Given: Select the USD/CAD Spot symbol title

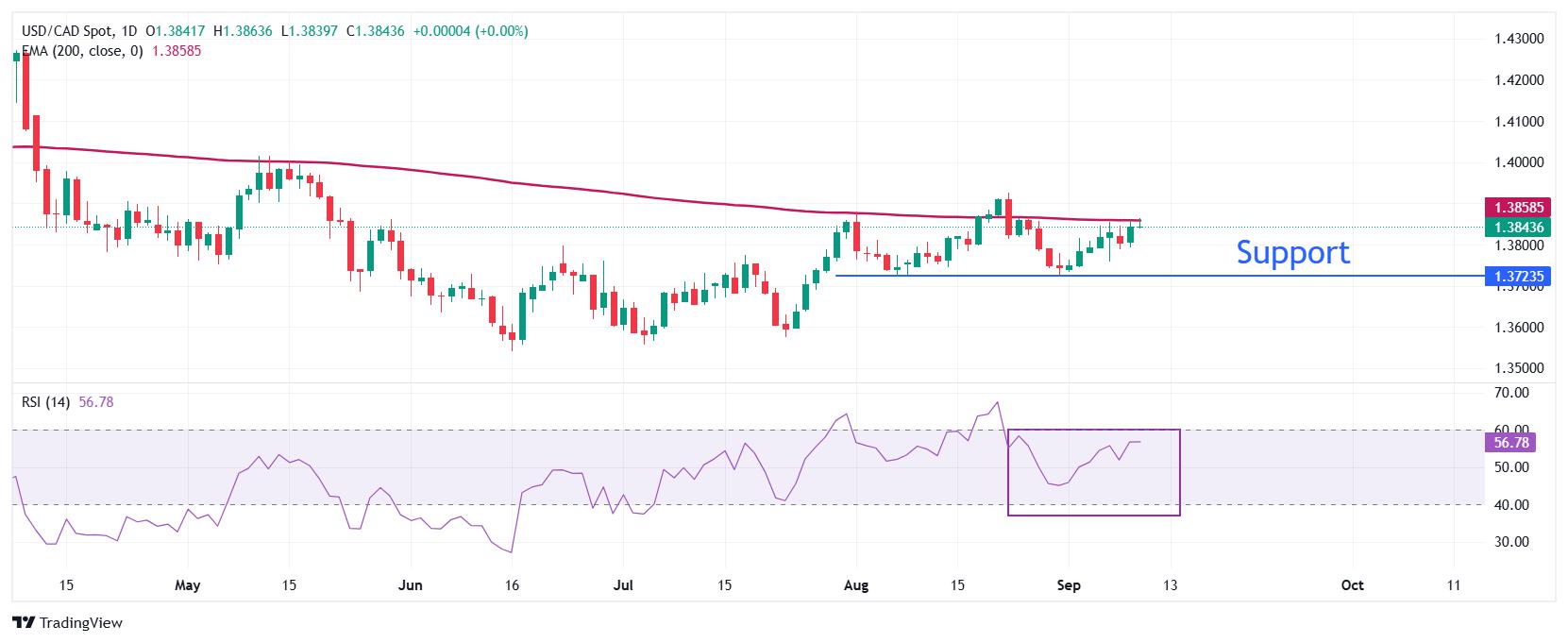Looking at the screenshot, I should pyautogui.click(x=66, y=31).
